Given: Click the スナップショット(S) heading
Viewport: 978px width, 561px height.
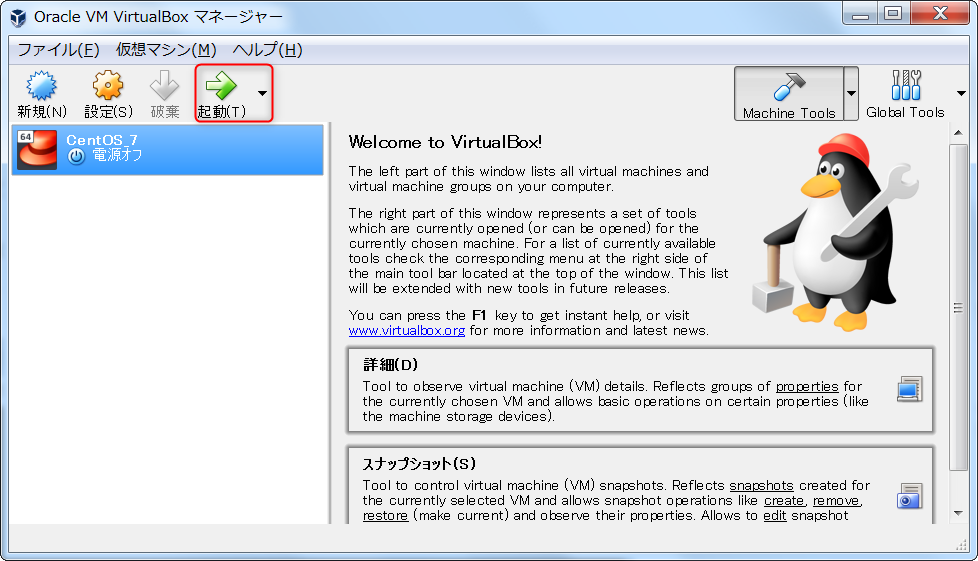Looking at the screenshot, I should click(x=419, y=464).
